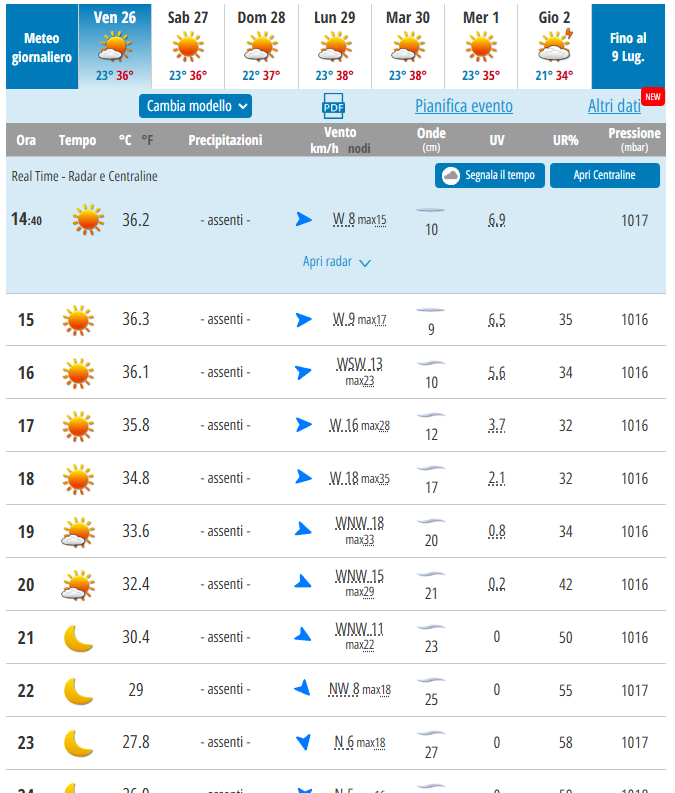Click temperature 36.3 in the 15 row

click(x=136, y=319)
